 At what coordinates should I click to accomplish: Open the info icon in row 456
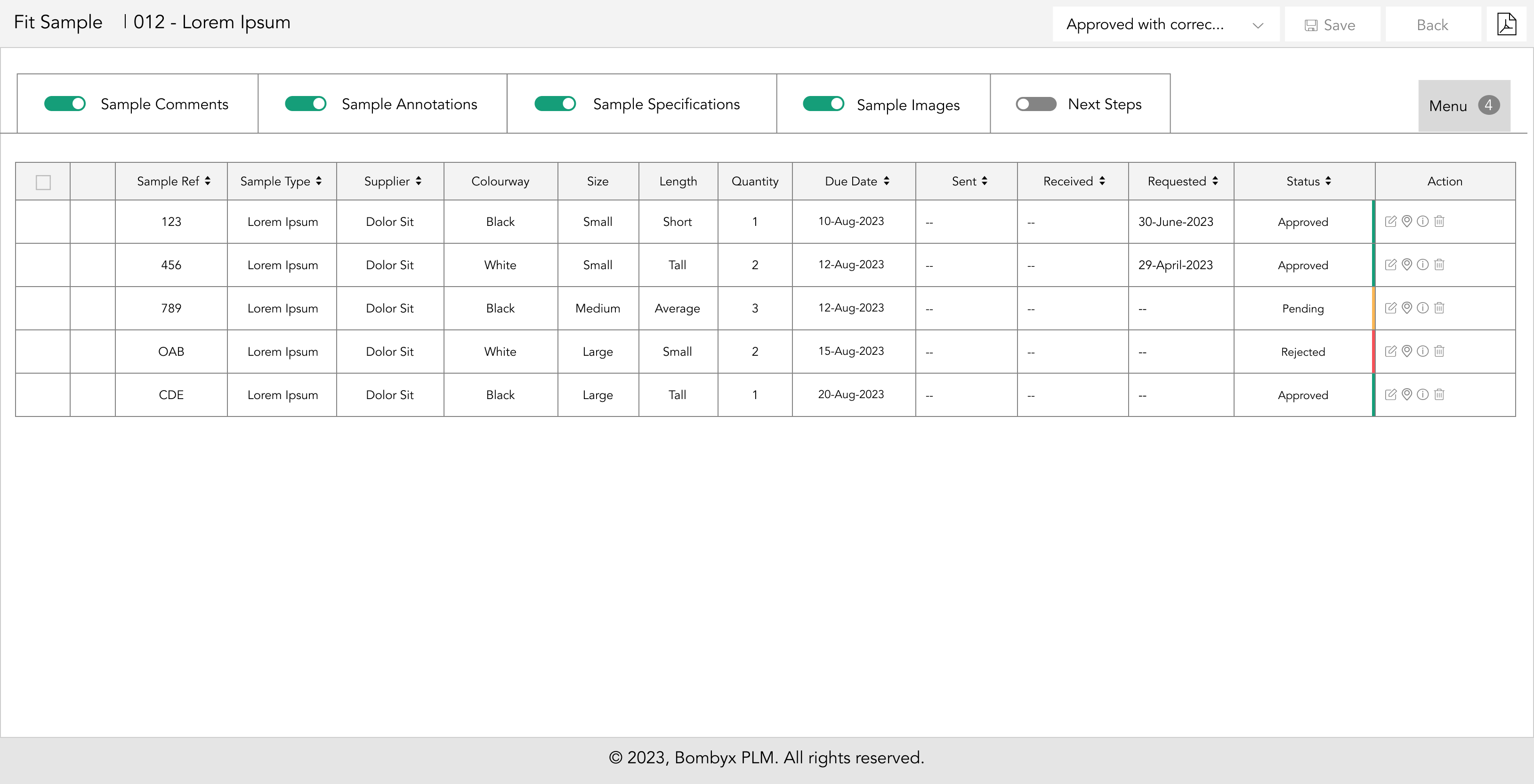[x=1422, y=265]
